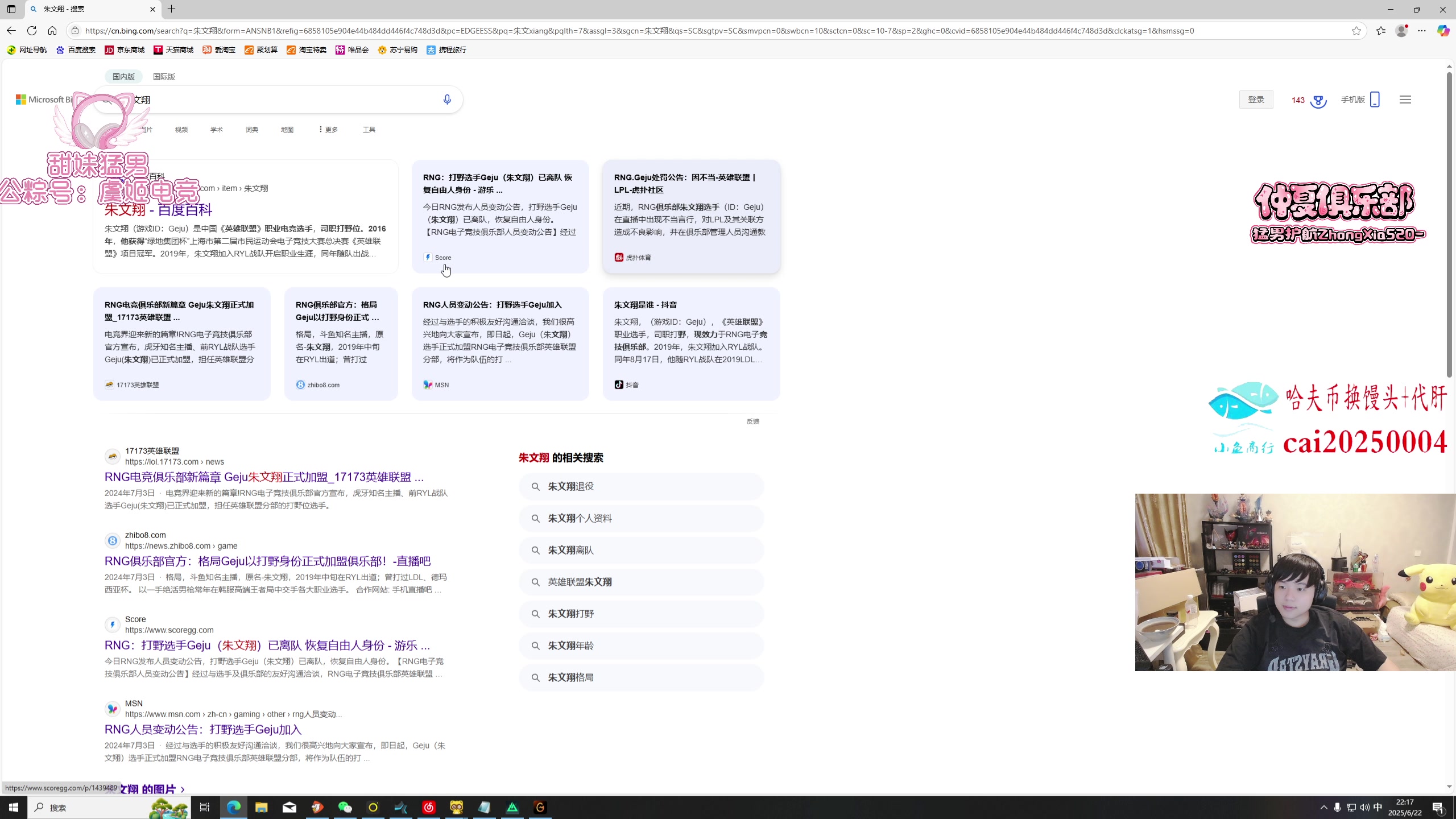
Task: Search related term 朱文翔个人资料
Action: (x=641, y=518)
